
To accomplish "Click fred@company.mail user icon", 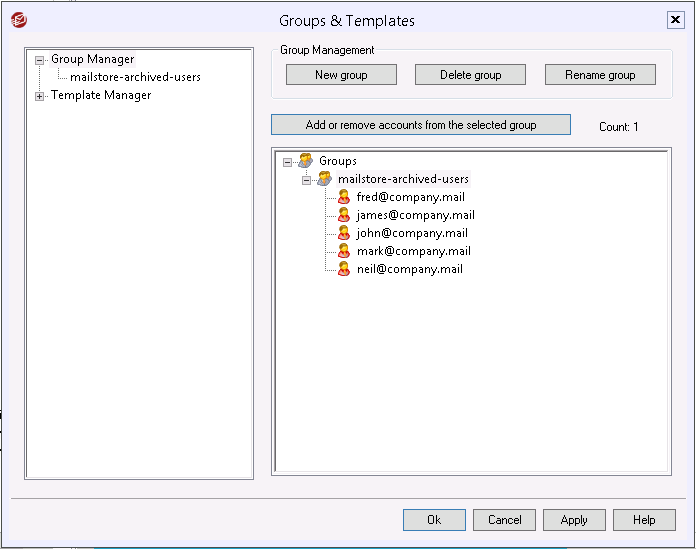I will point(344,197).
